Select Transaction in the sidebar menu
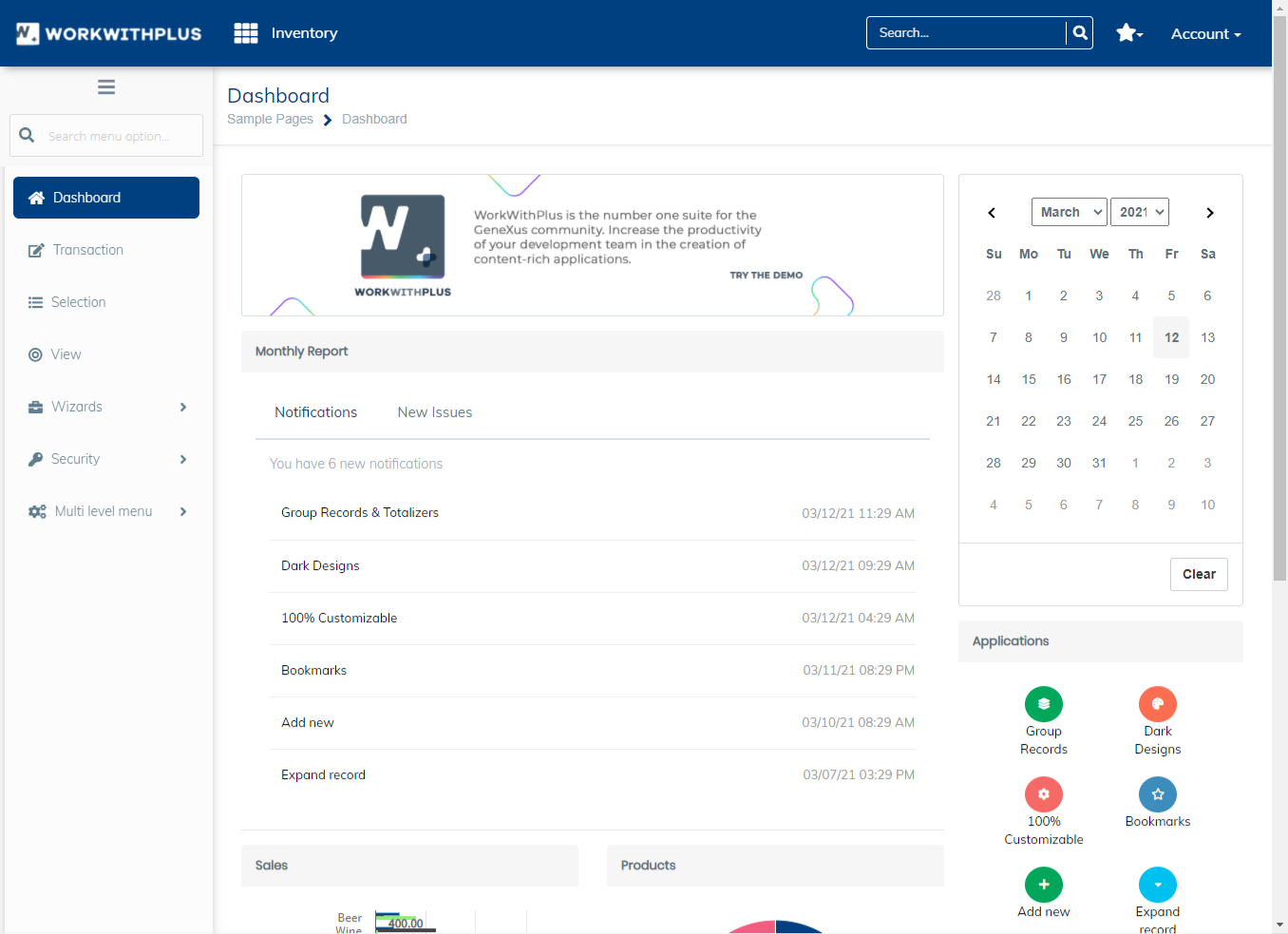This screenshot has height=934, width=1288. [88, 250]
